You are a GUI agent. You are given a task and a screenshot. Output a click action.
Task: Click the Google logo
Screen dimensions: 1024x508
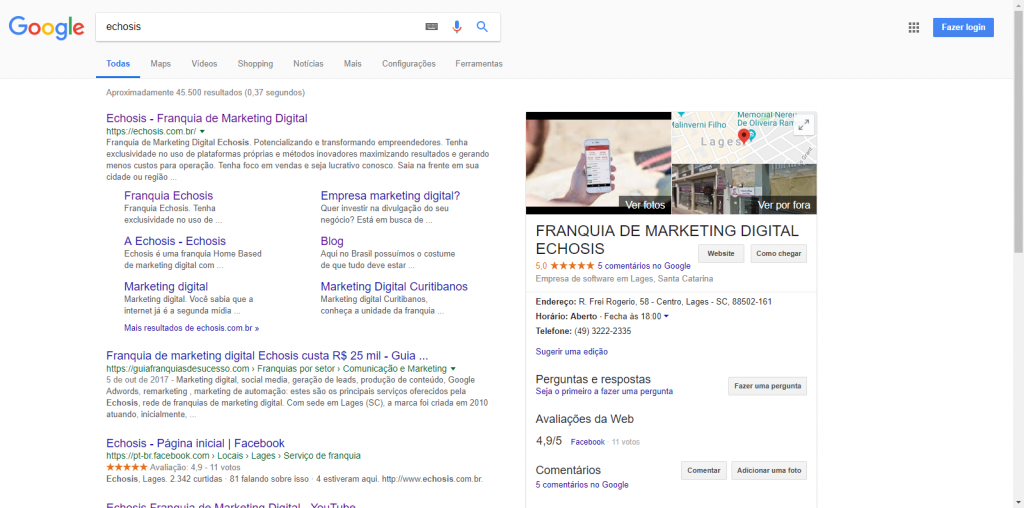[46, 27]
